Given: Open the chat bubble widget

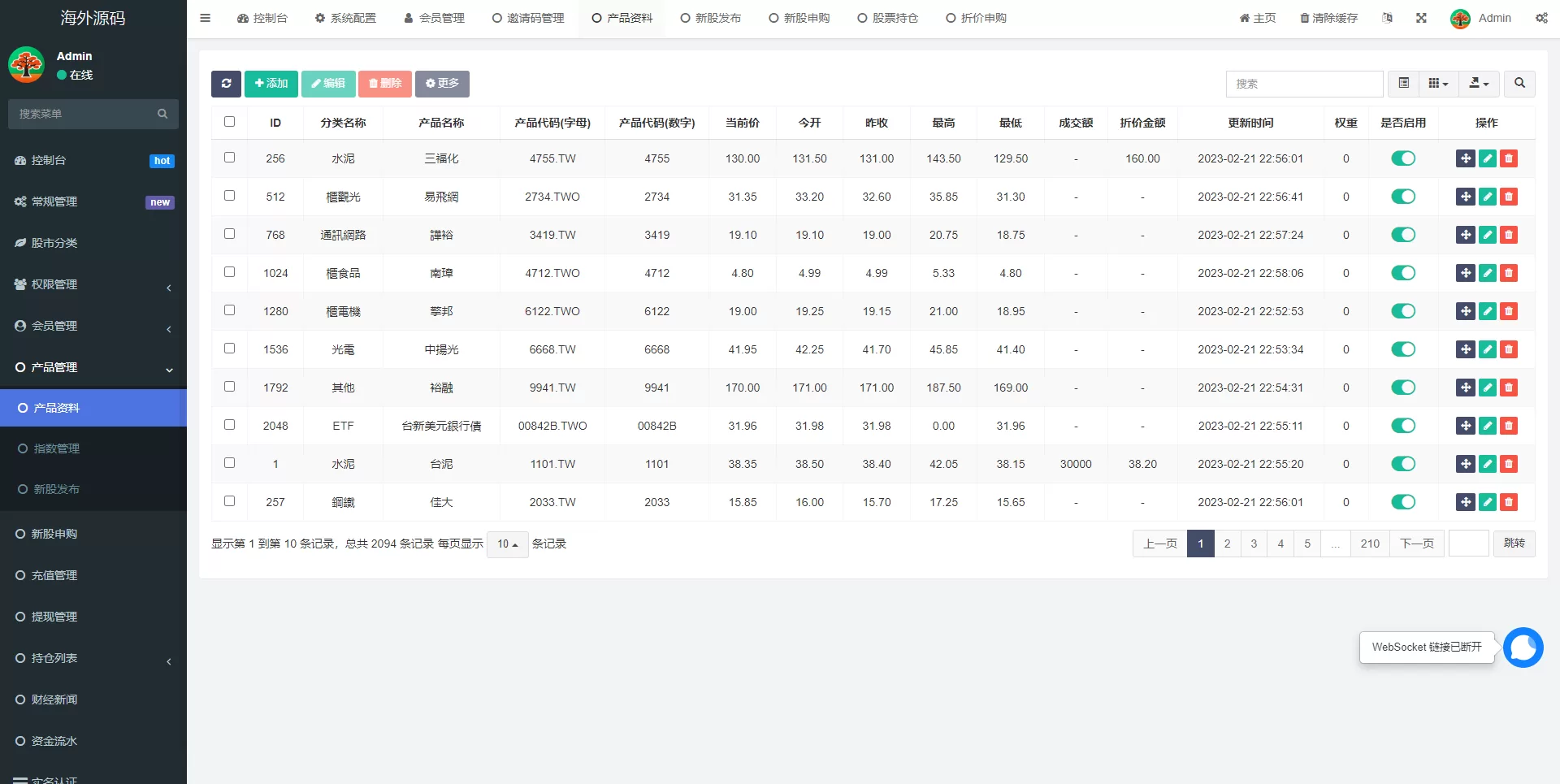Looking at the screenshot, I should pos(1523,648).
